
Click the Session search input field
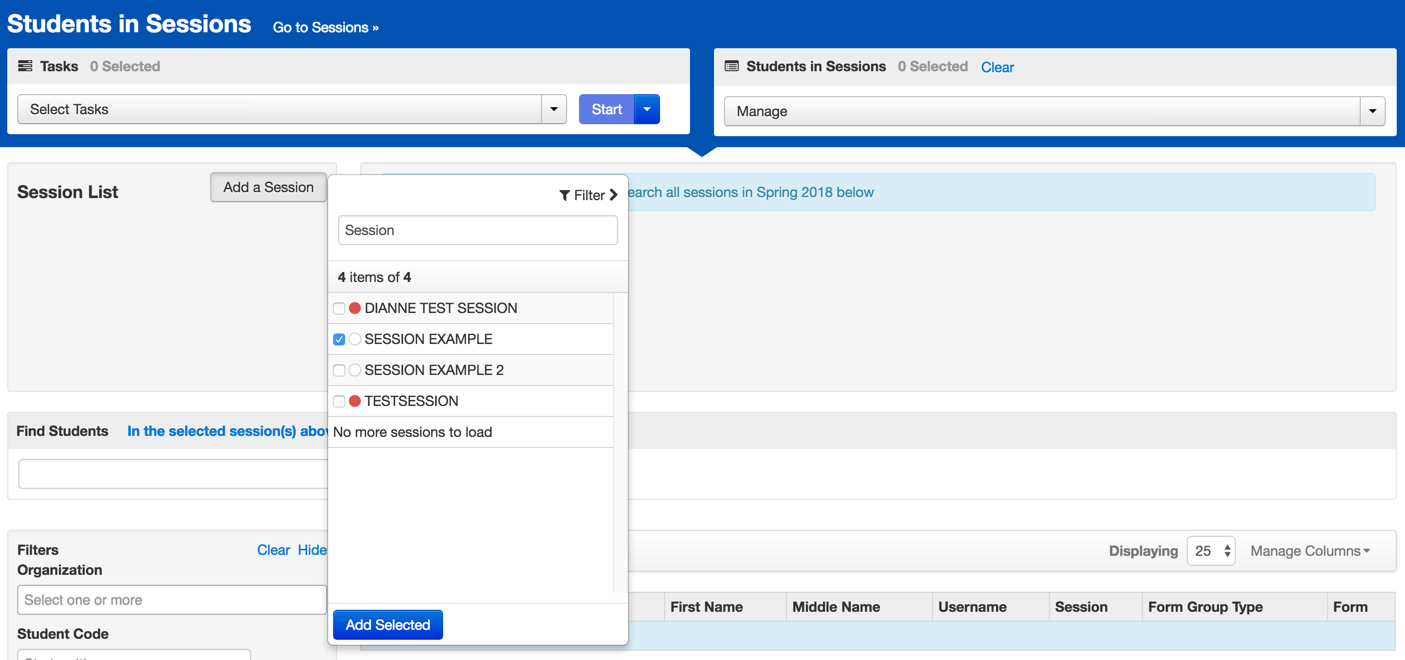tap(477, 230)
